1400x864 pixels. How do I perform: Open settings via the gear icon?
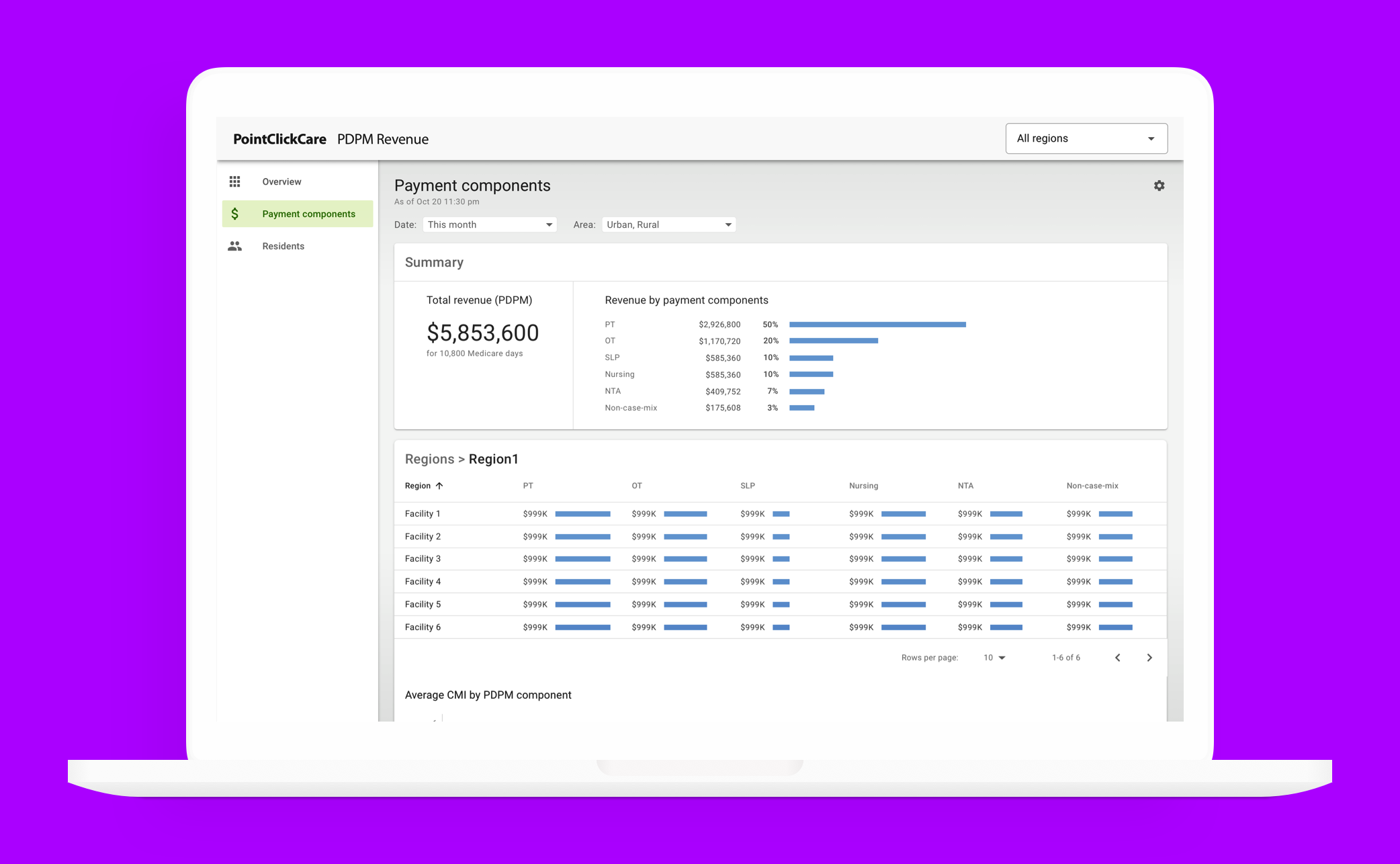point(1159,185)
